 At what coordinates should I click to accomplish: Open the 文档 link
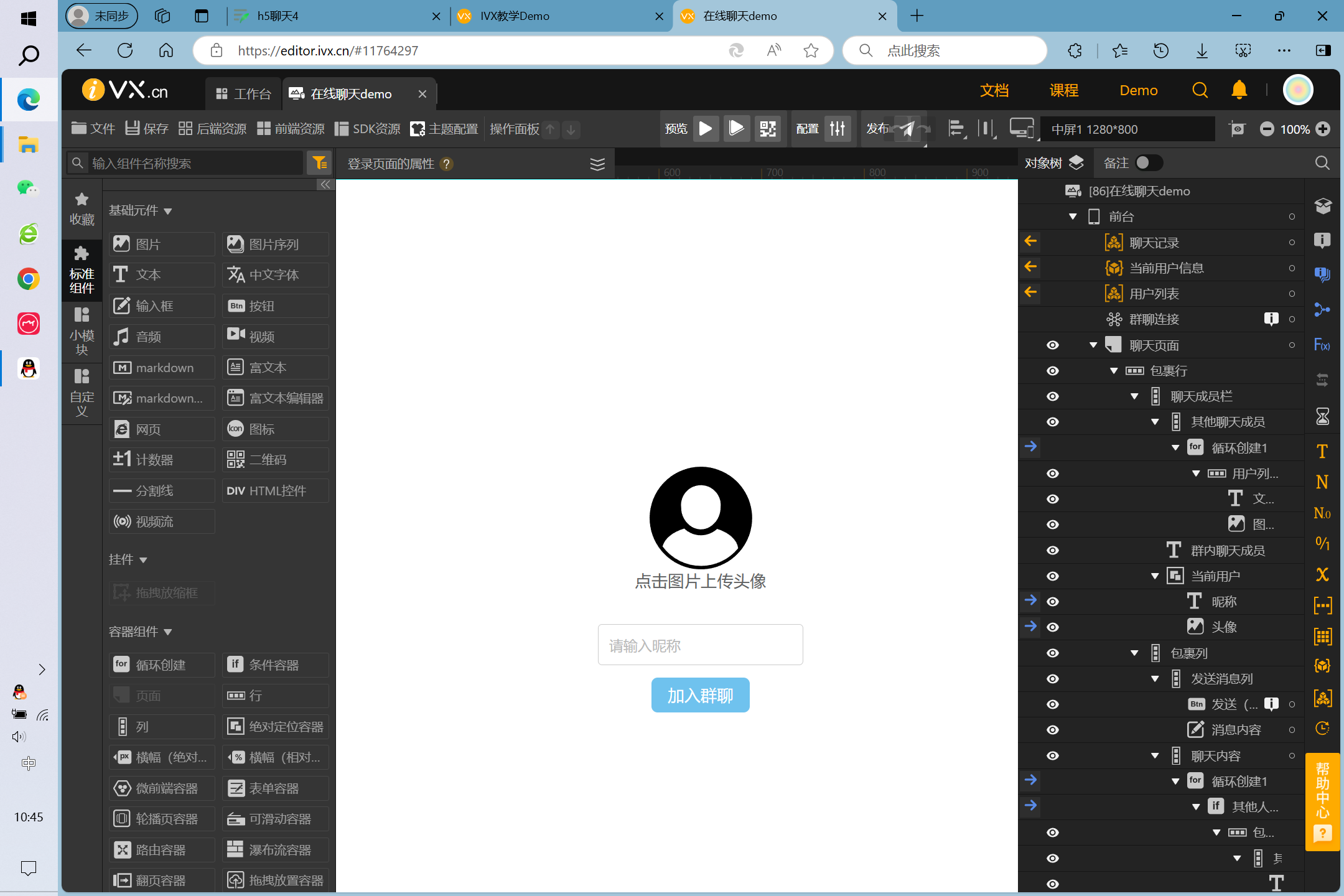tap(994, 90)
